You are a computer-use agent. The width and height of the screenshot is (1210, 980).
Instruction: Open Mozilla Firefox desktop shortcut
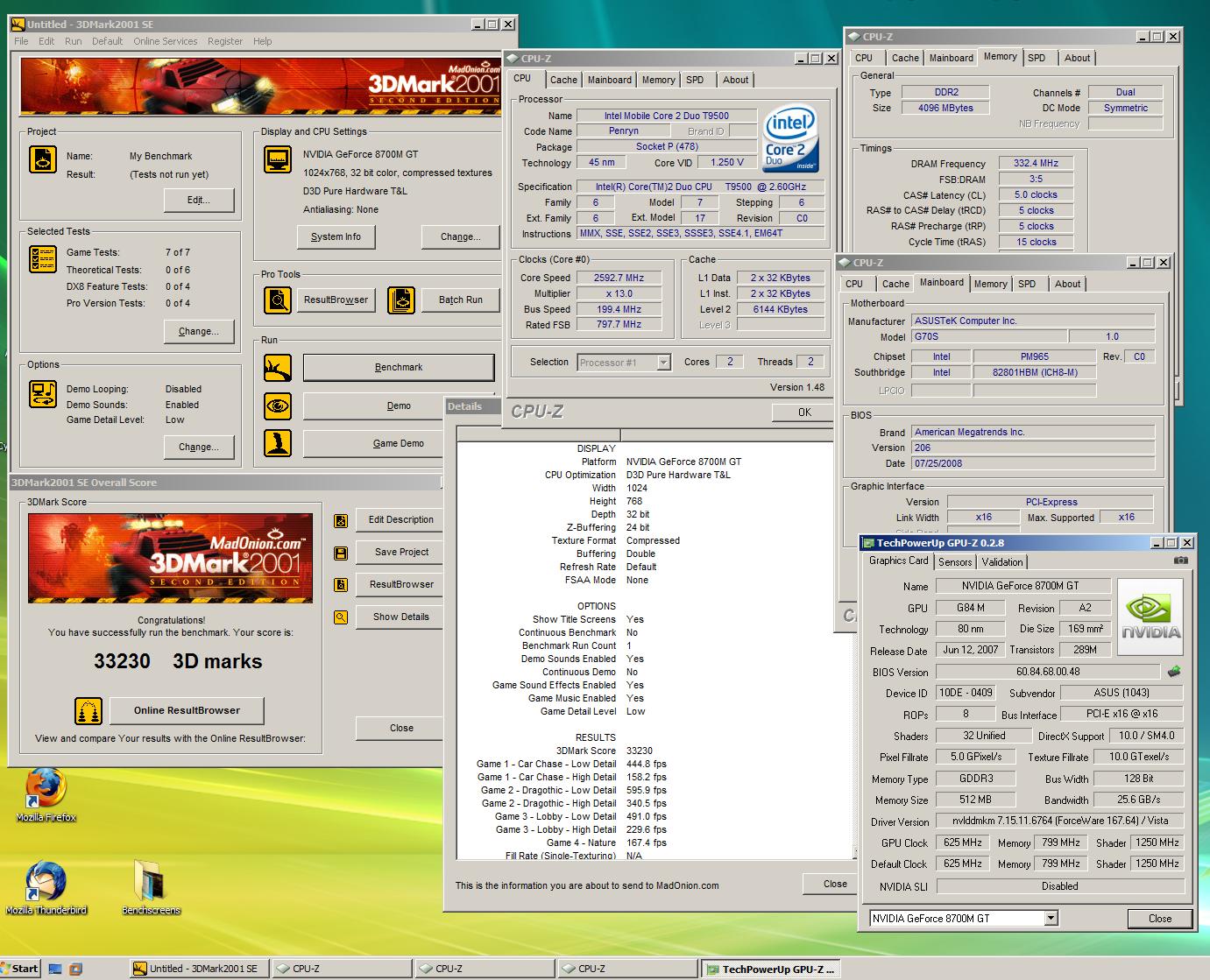click(x=46, y=795)
